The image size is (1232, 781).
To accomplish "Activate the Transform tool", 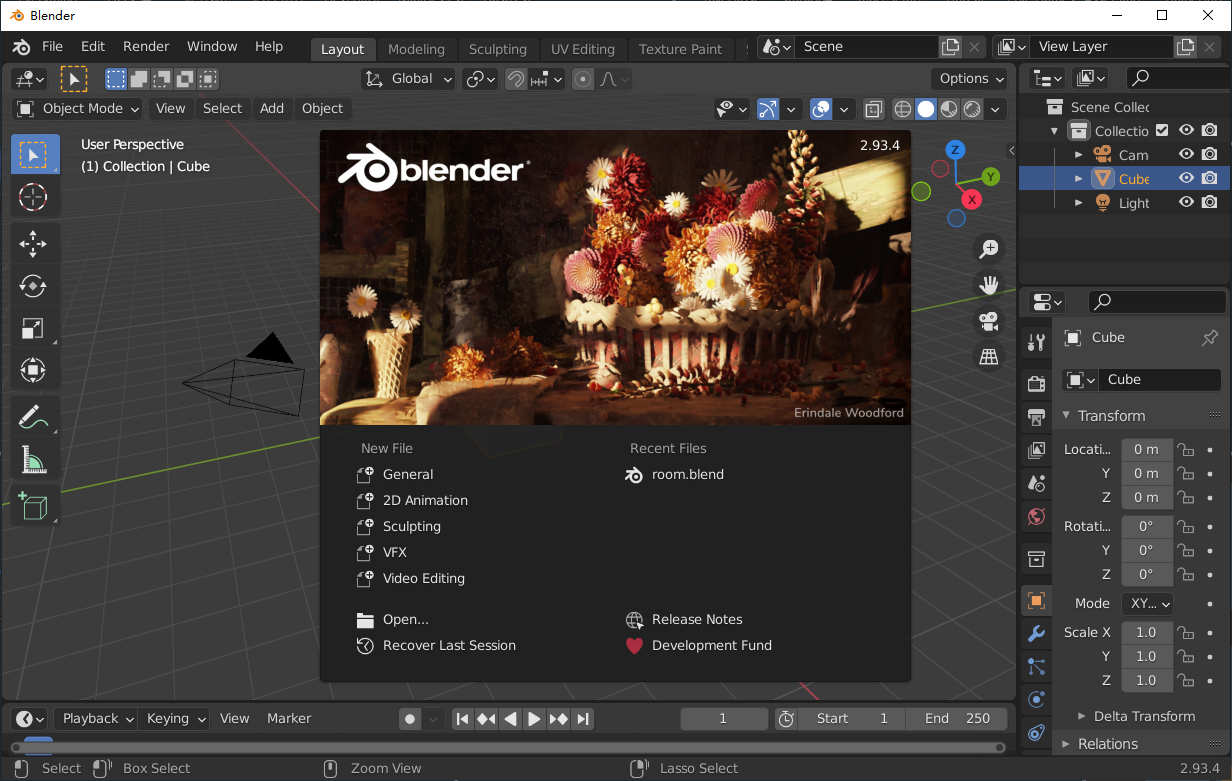I will point(33,370).
